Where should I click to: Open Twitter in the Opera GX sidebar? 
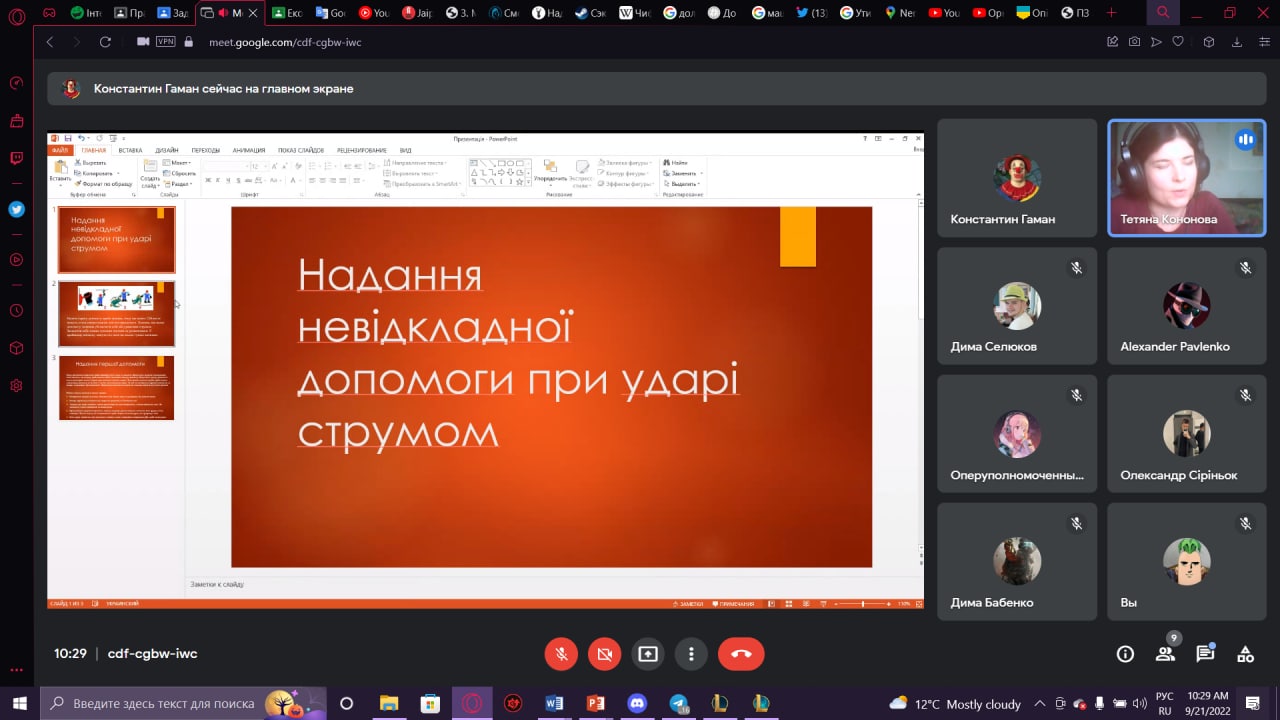click(16, 209)
